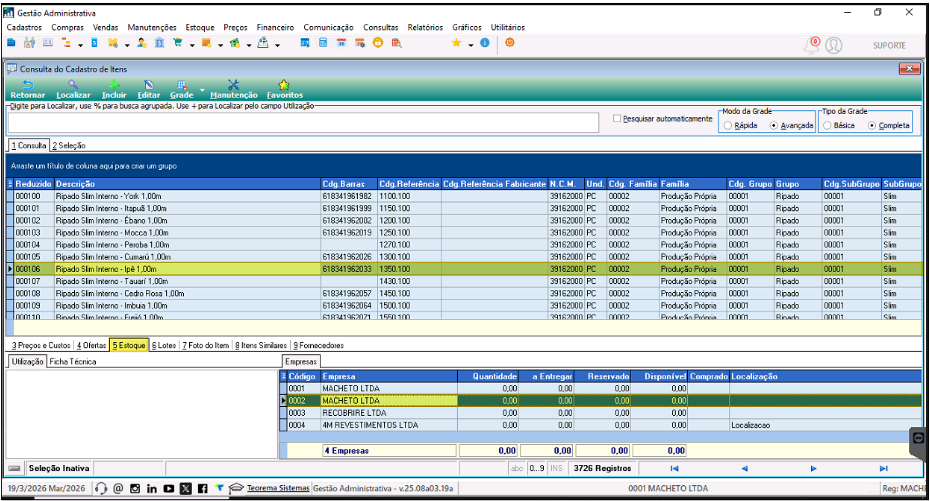Select Rápida grade mode radio
Screen dimensions: 930x501
coord(728,126)
